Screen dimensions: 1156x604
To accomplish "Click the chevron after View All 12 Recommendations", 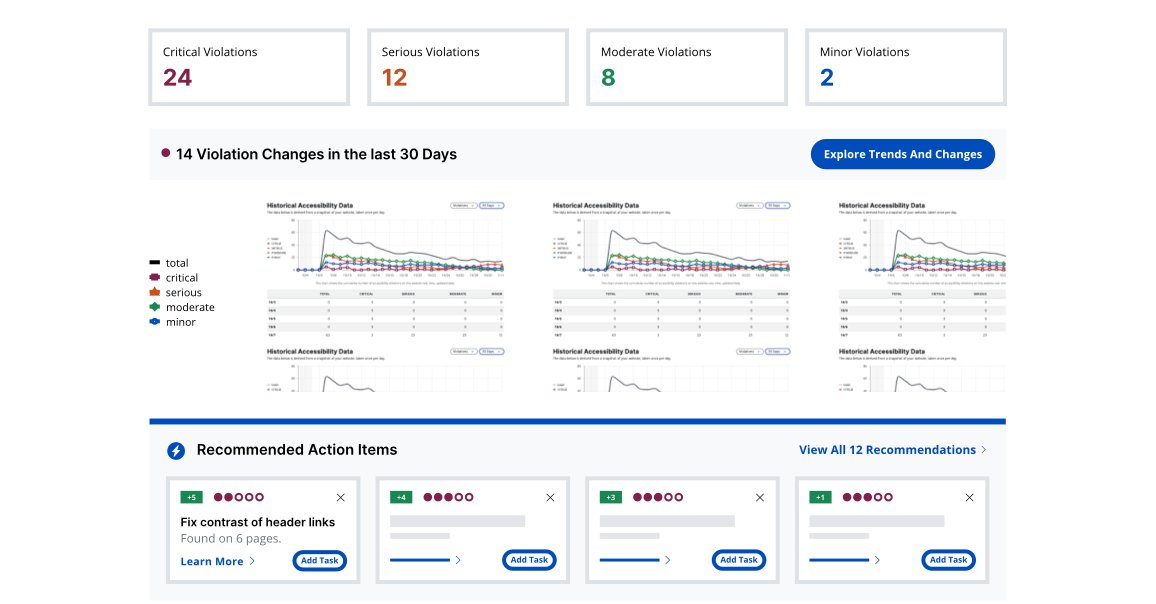I will click(983, 450).
